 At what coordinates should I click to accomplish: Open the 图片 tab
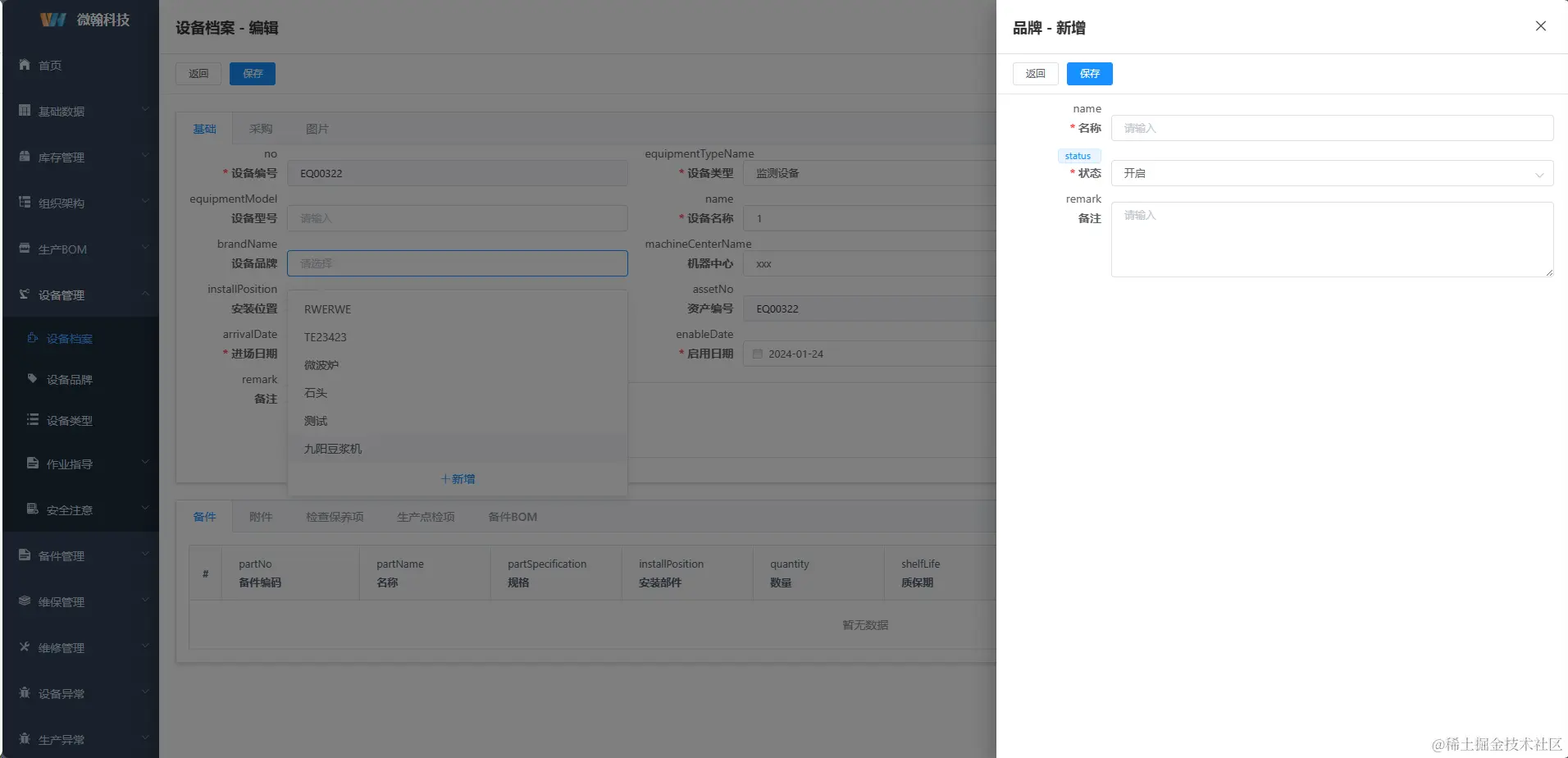[317, 129]
